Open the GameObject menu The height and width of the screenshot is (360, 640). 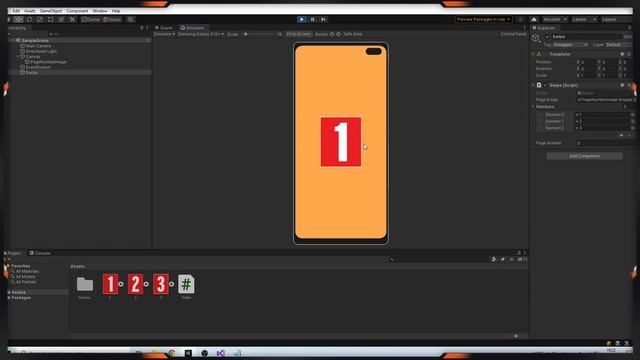click(x=51, y=11)
